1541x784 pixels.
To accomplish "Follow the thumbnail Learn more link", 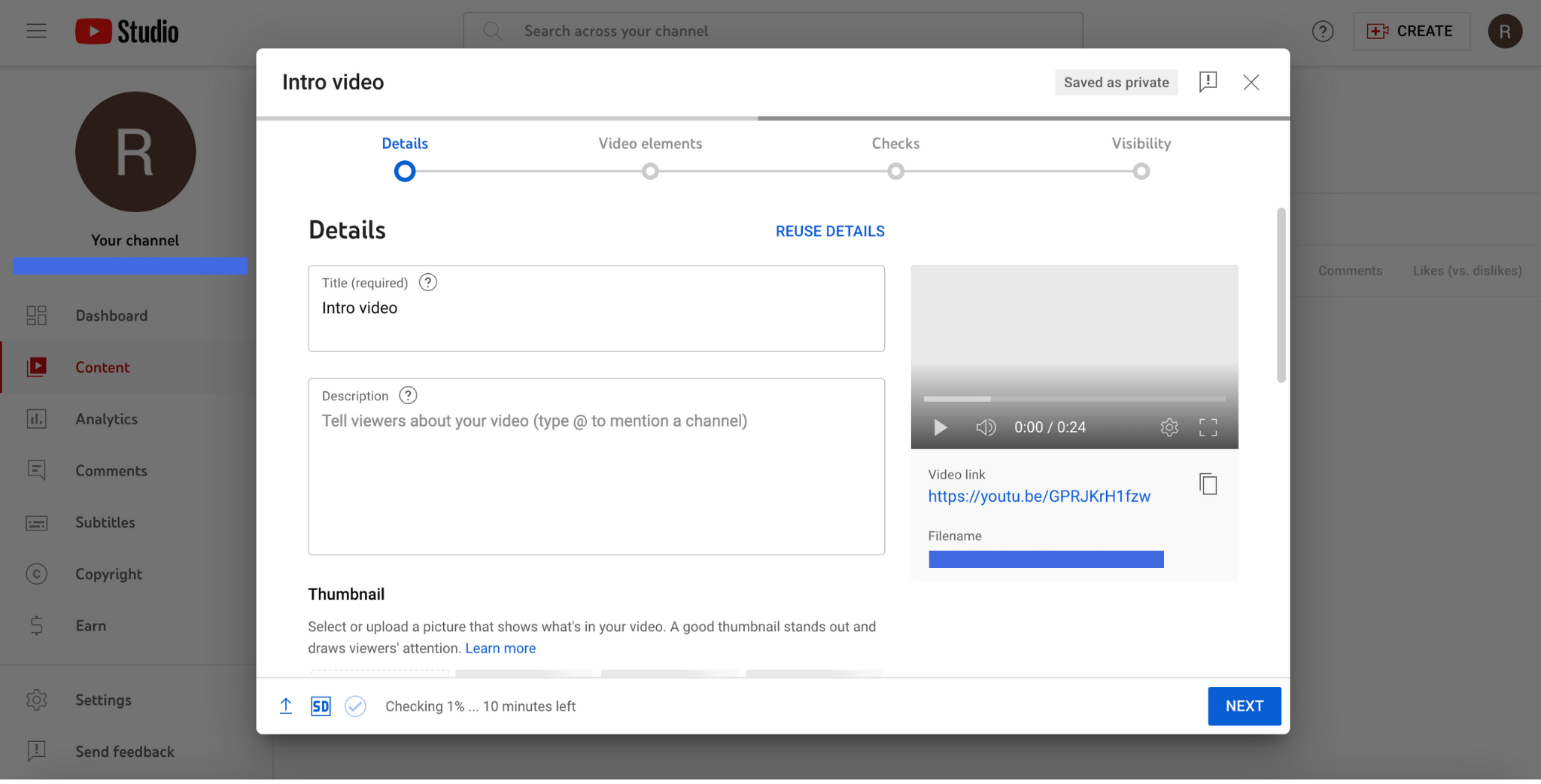I will point(500,649).
